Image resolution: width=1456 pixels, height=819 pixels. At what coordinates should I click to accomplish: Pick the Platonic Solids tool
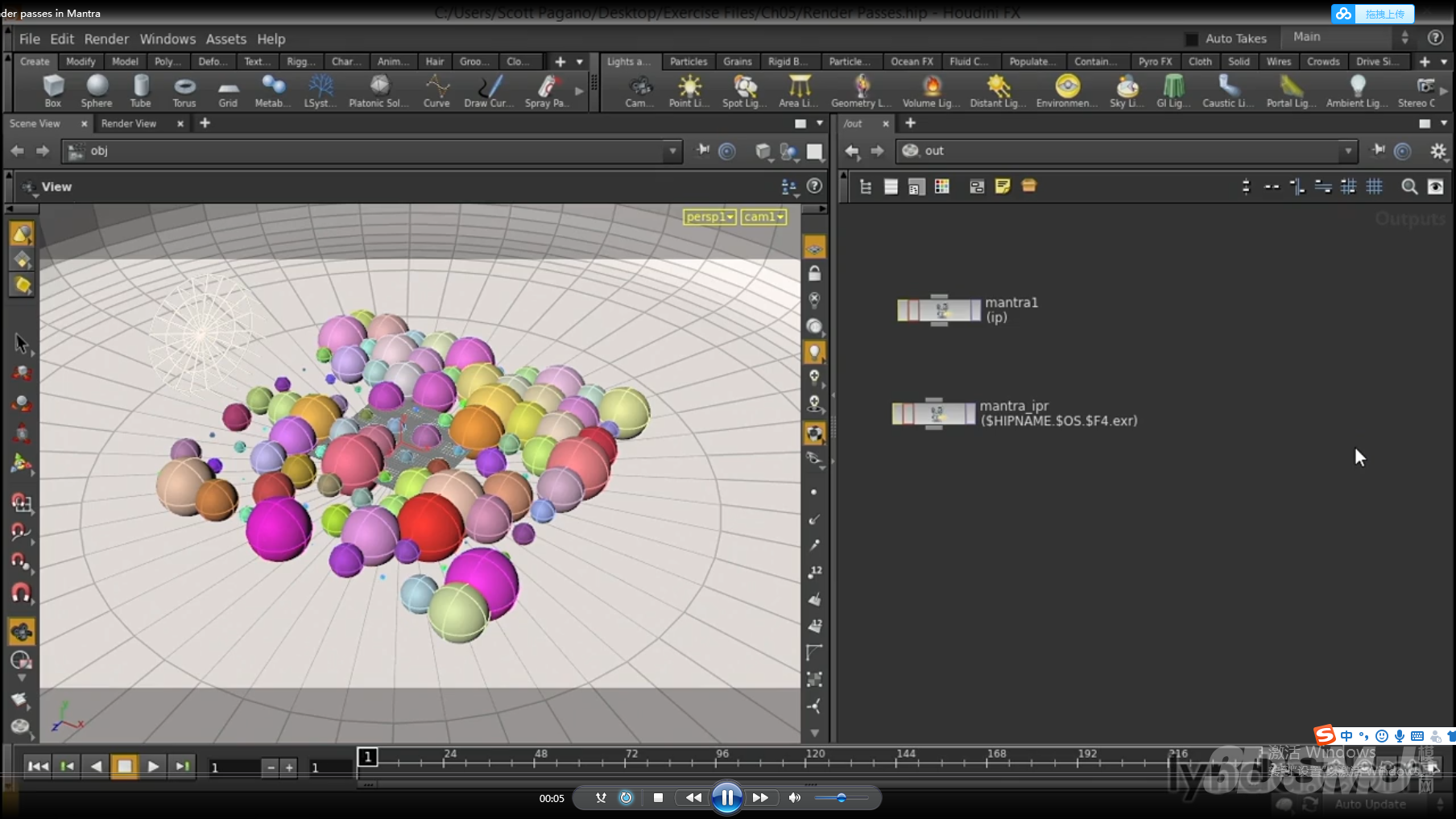[378, 90]
